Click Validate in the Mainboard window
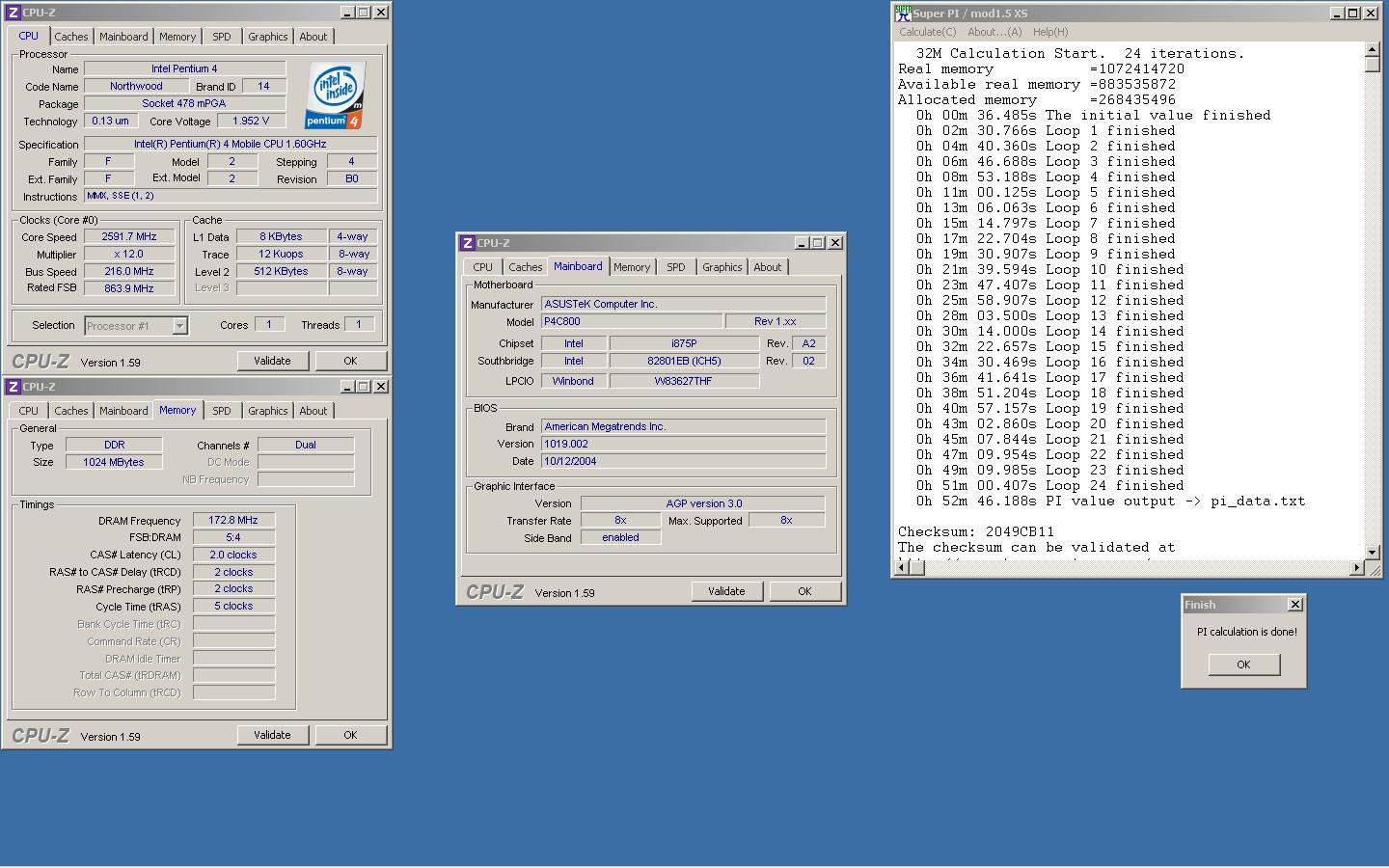The image size is (1389, 868). [726, 591]
